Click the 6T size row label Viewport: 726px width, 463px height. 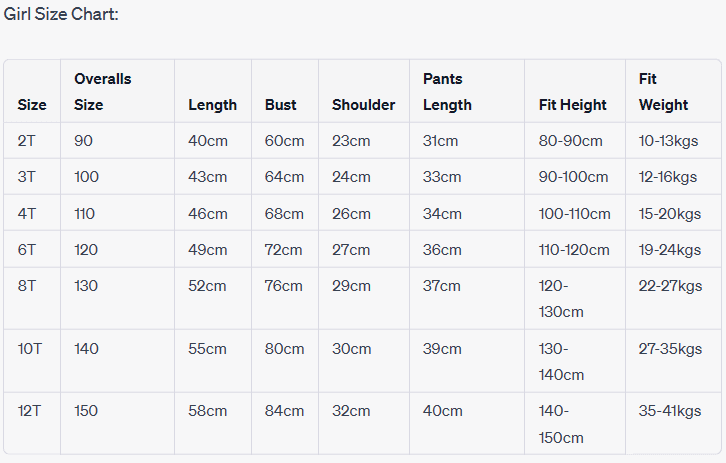(x=27, y=249)
